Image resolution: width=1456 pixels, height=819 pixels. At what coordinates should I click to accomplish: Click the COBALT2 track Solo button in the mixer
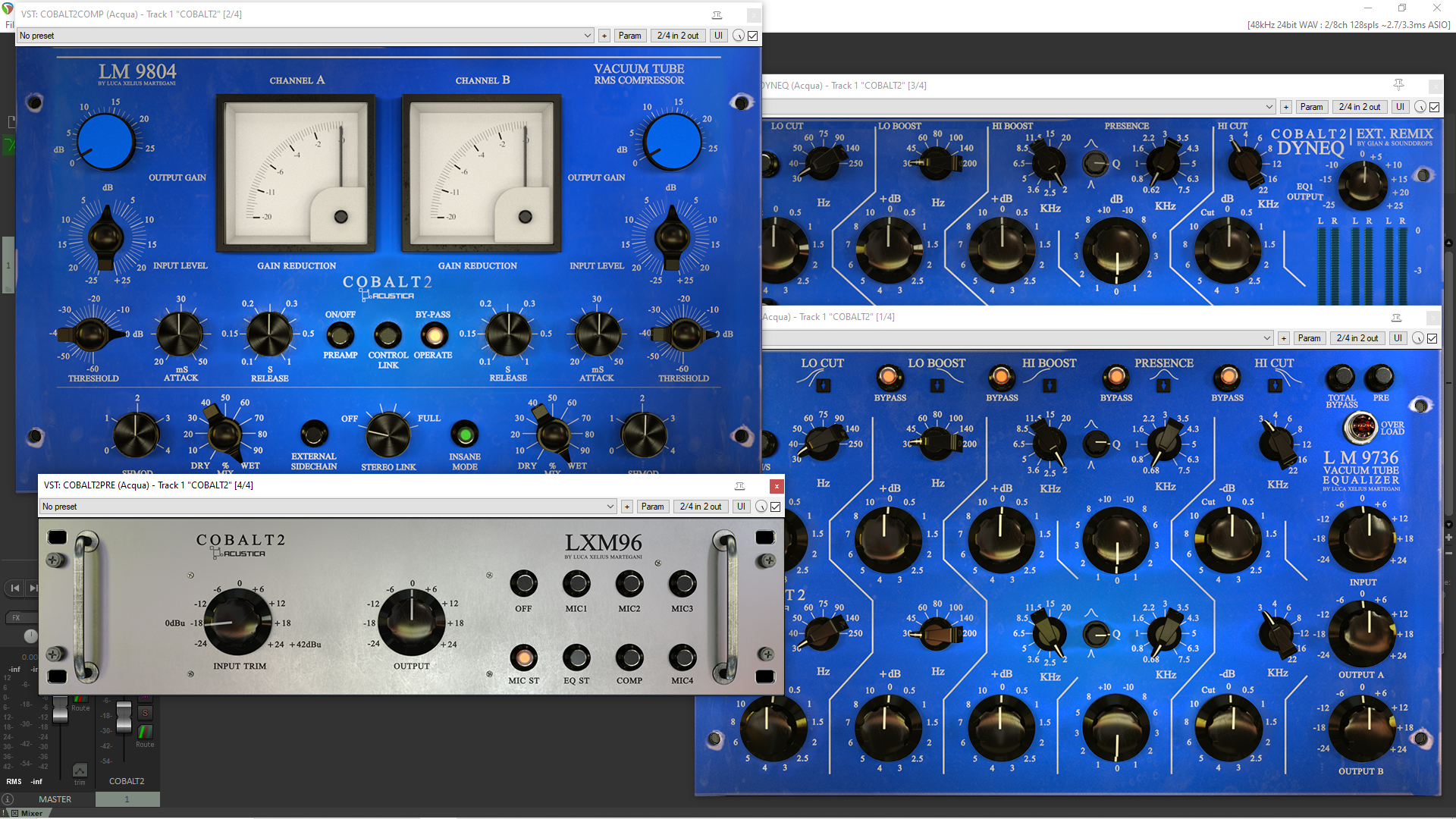point(145,713)
